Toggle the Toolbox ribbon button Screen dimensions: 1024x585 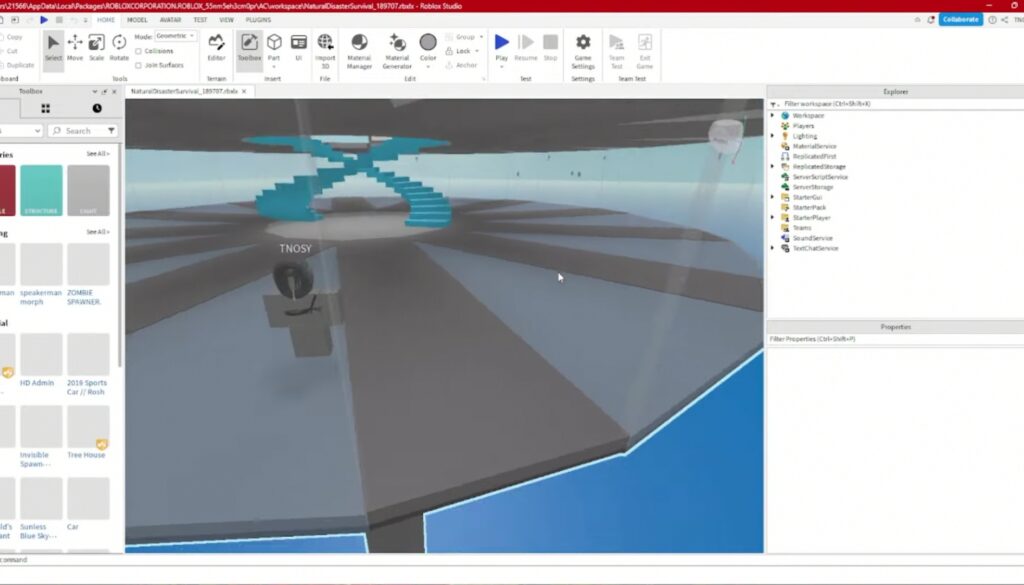(x=249, y=48)
